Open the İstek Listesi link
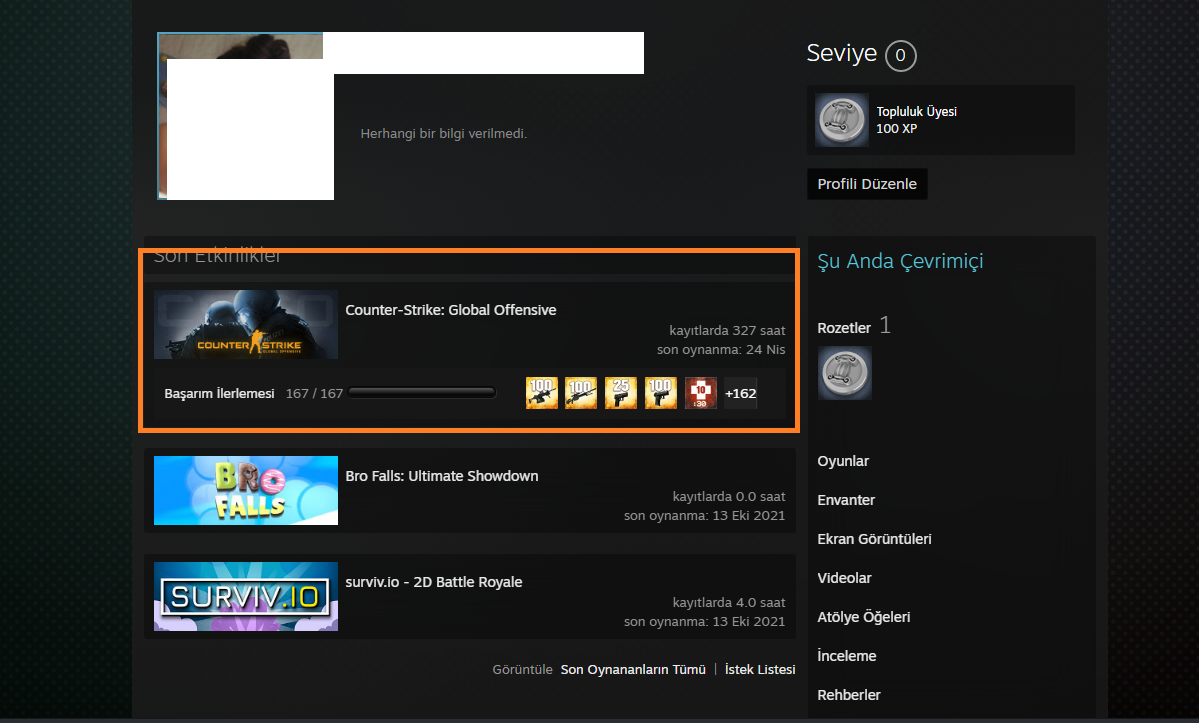 tap(759, 670)
